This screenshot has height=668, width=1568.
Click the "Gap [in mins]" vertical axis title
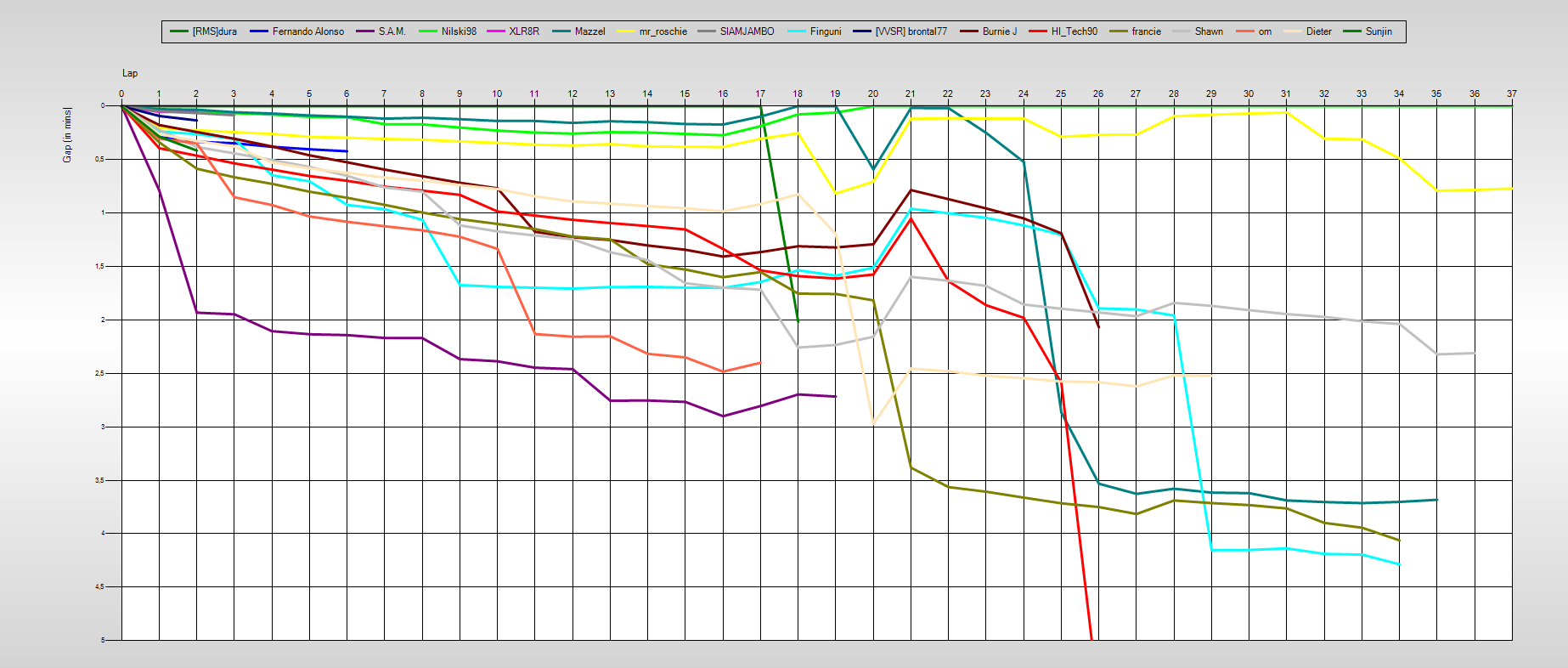pos(67,135)
